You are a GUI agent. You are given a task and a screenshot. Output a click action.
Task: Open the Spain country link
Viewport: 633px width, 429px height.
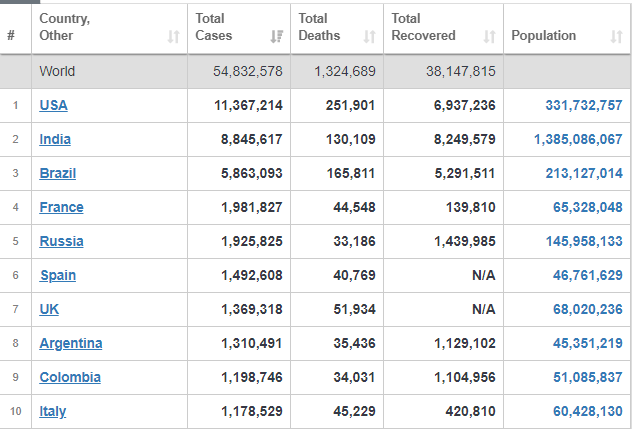58,275
